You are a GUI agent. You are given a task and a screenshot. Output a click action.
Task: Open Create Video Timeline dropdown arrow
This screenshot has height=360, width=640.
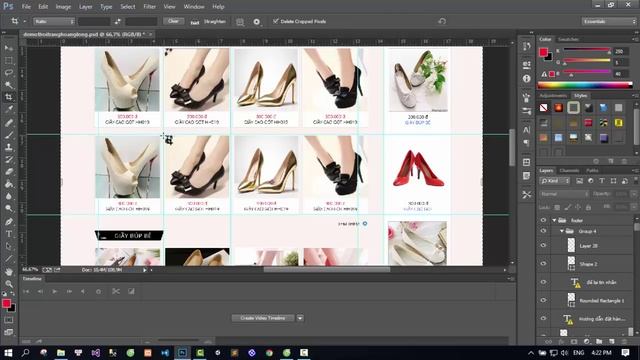click(x=300, y=318)
